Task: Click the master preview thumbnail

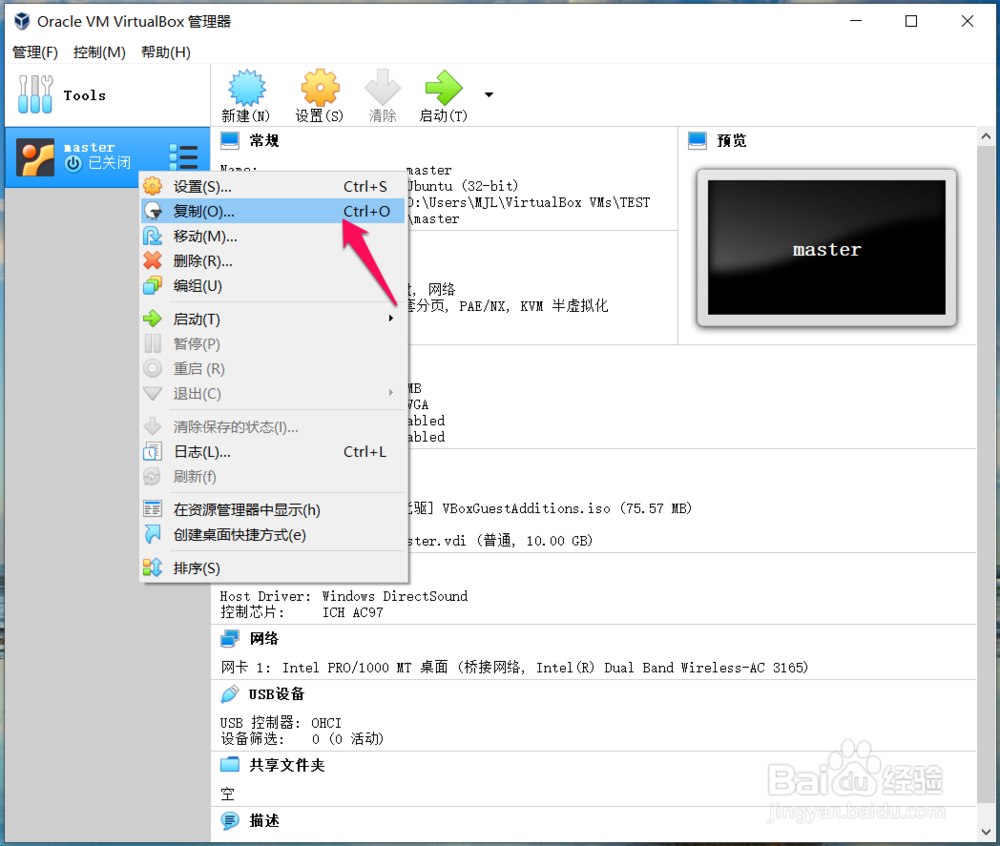Action: point(827,247)
